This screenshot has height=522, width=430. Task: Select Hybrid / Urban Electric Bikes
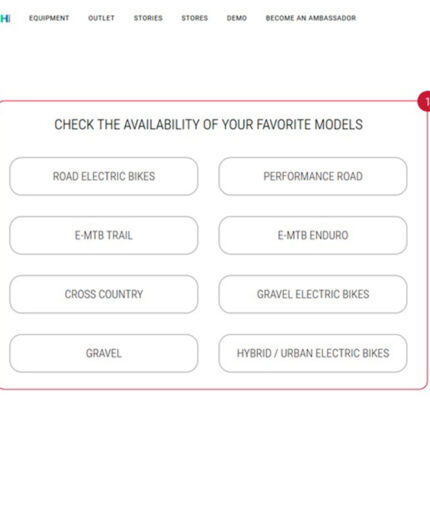click(x=313, y=353)
